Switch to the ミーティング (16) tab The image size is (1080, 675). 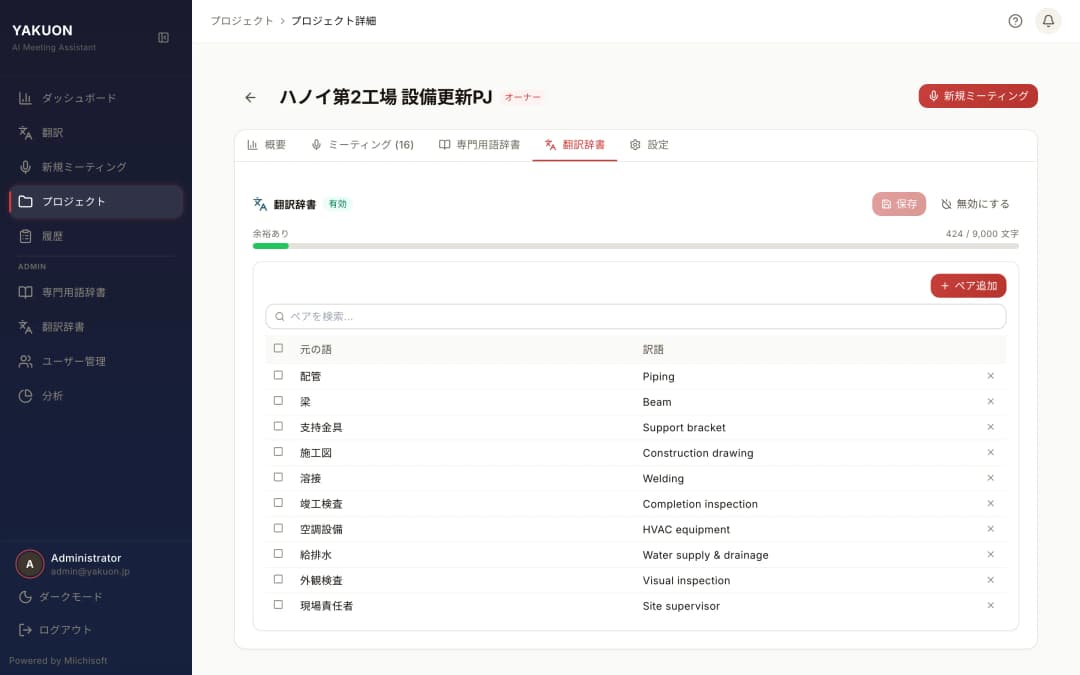tap(362, 145)
